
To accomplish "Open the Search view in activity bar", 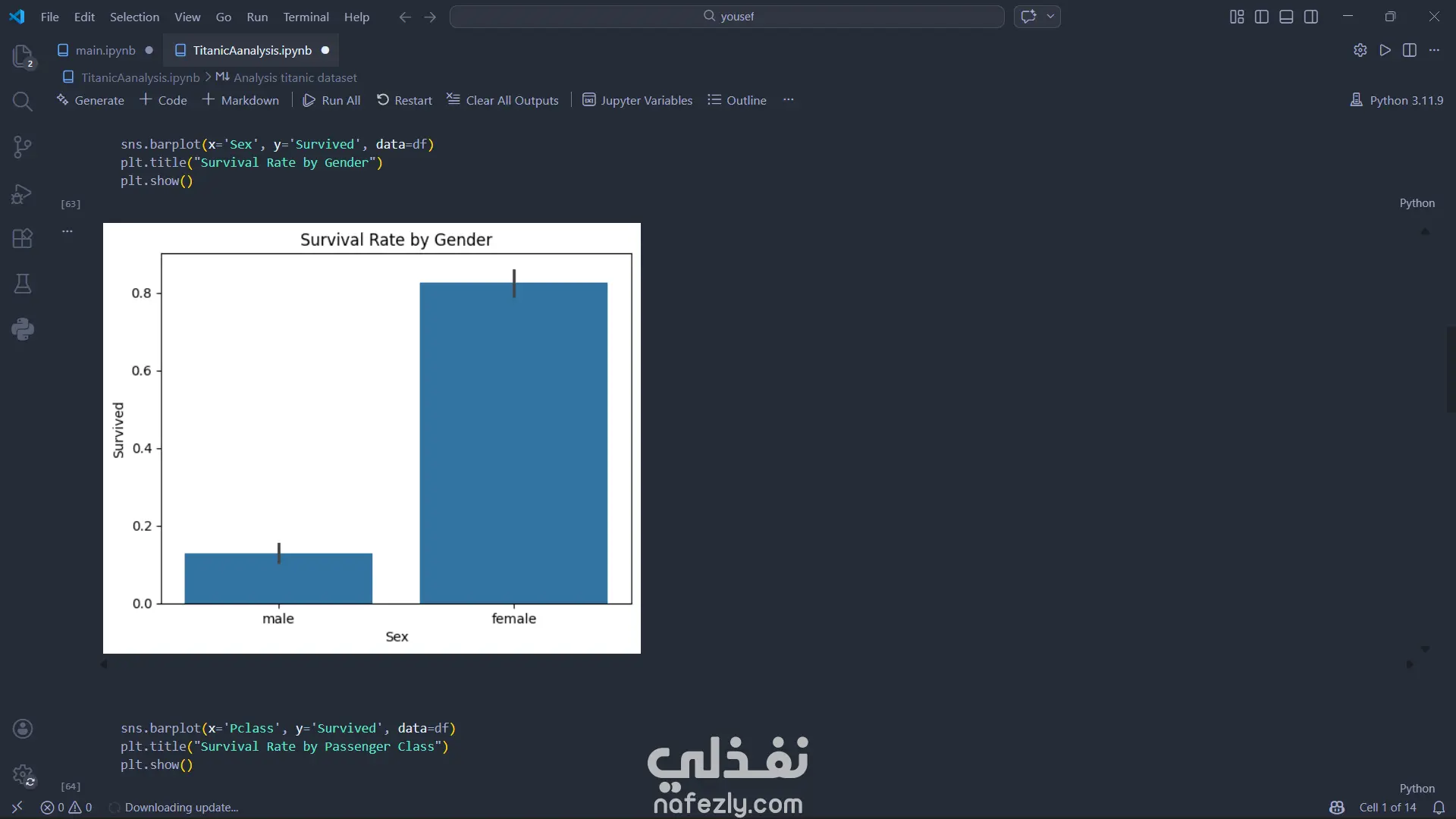I will [x=23, y=102].
